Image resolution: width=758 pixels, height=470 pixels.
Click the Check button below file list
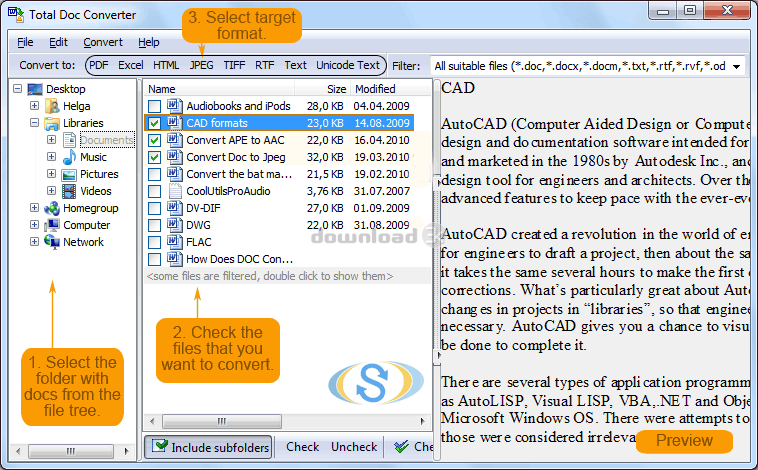(303, 447)
